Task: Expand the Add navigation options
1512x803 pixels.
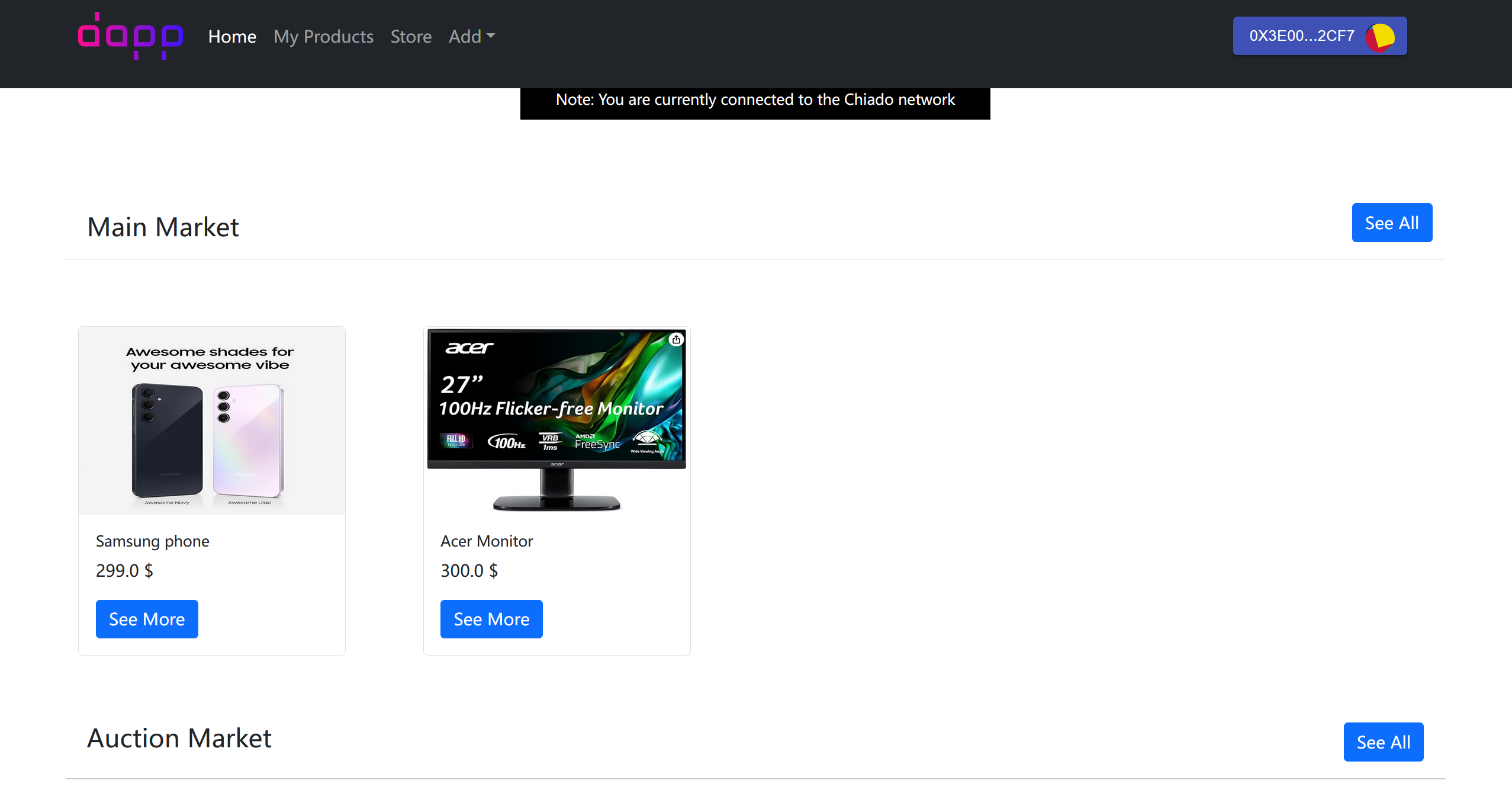Action: [x=471, y=36]
